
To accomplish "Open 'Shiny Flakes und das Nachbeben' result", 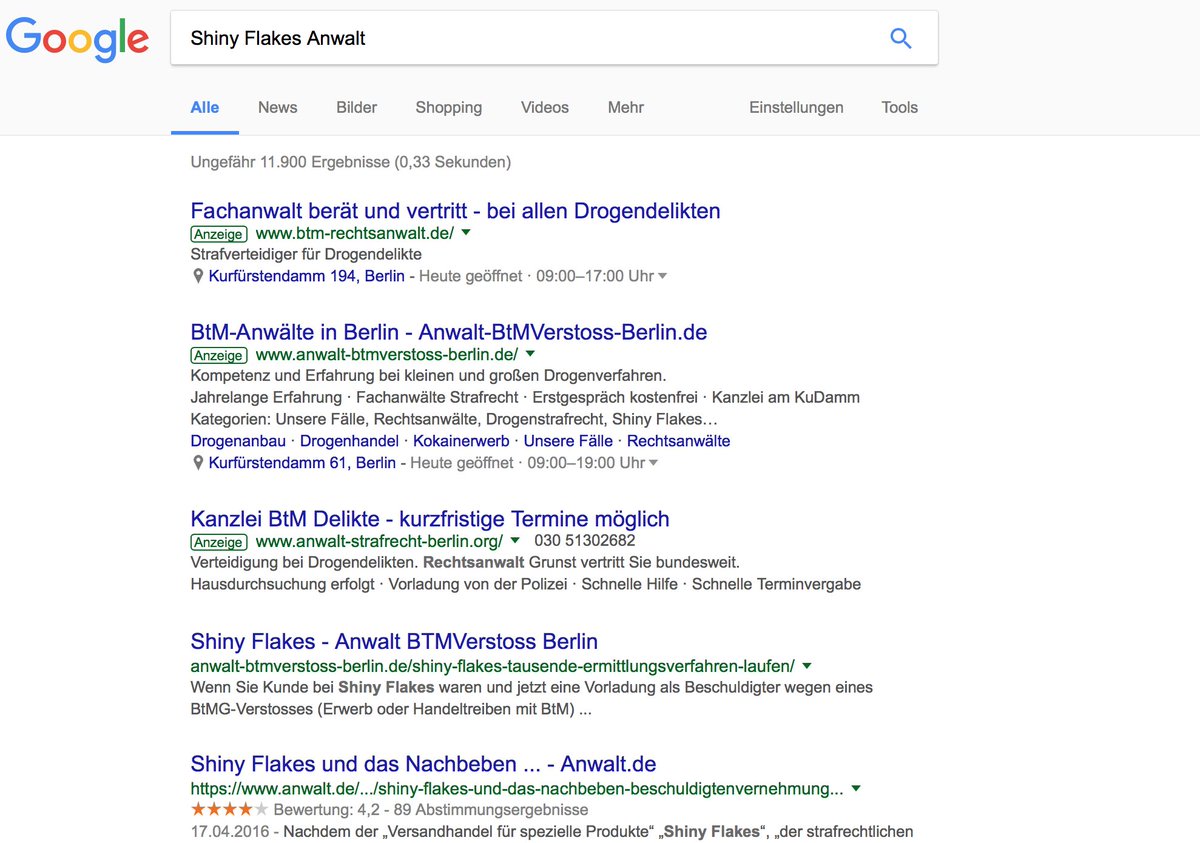I will click(x=423, y=765).
